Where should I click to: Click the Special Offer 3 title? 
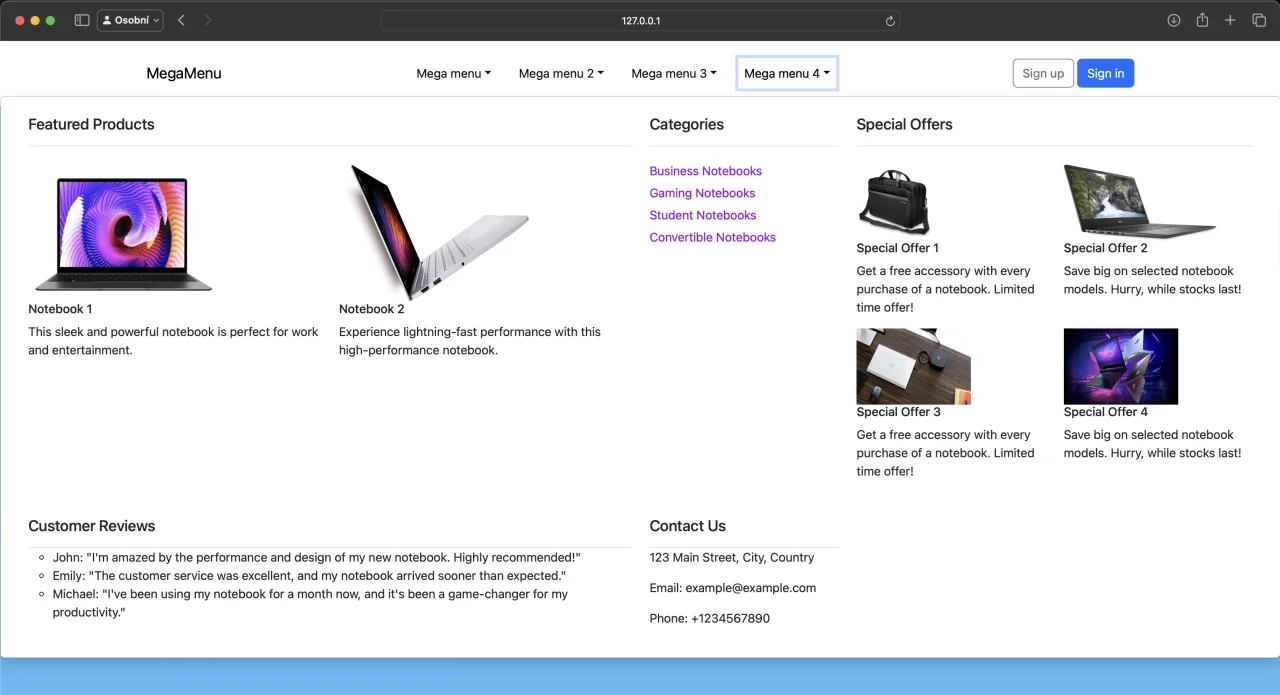pyautogui.click(x=899, y=412)
